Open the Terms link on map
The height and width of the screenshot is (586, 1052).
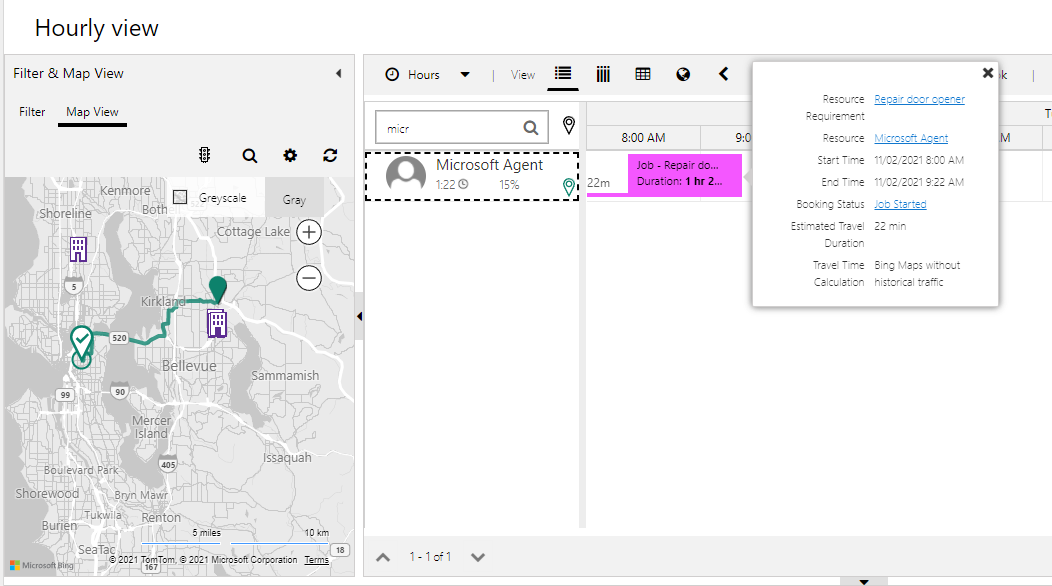point(317,560)
